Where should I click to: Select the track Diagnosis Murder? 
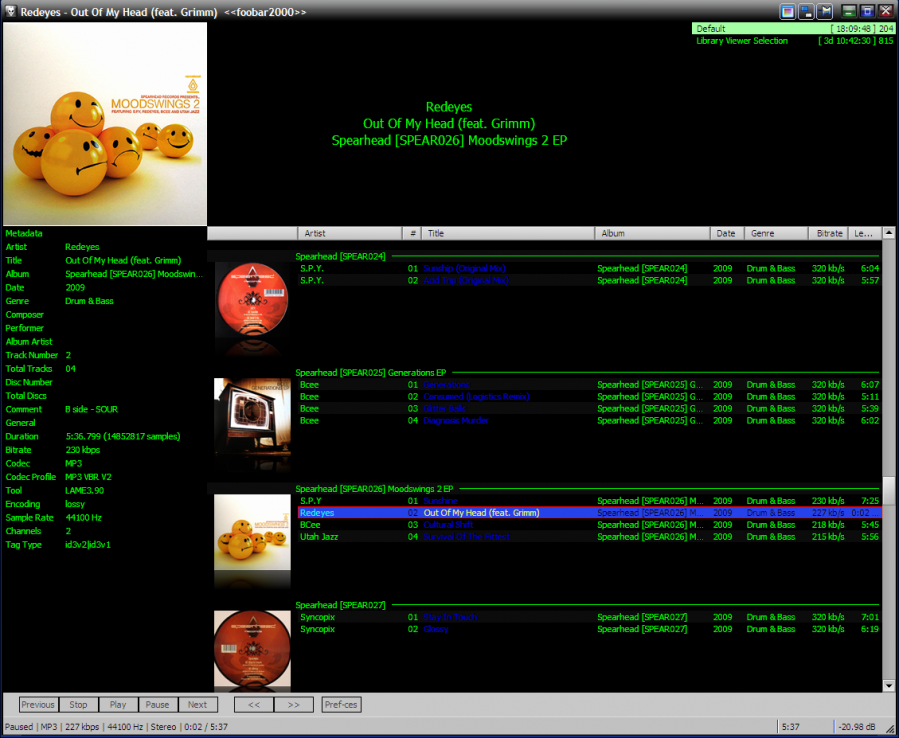click(589, 421)
